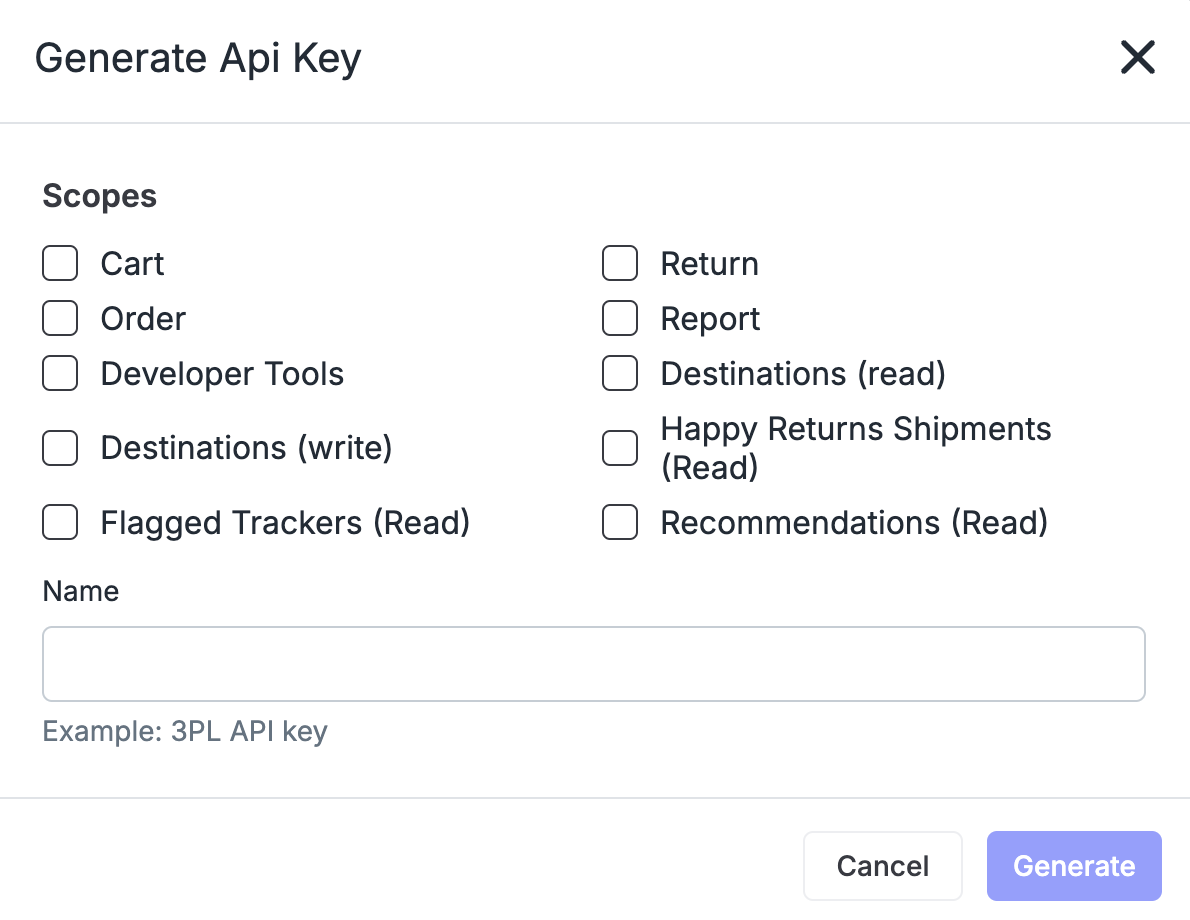This screenshot has width=1190, height=920.
Task: Enable the Cart scope checkbox
Action: tap(60, 263)
